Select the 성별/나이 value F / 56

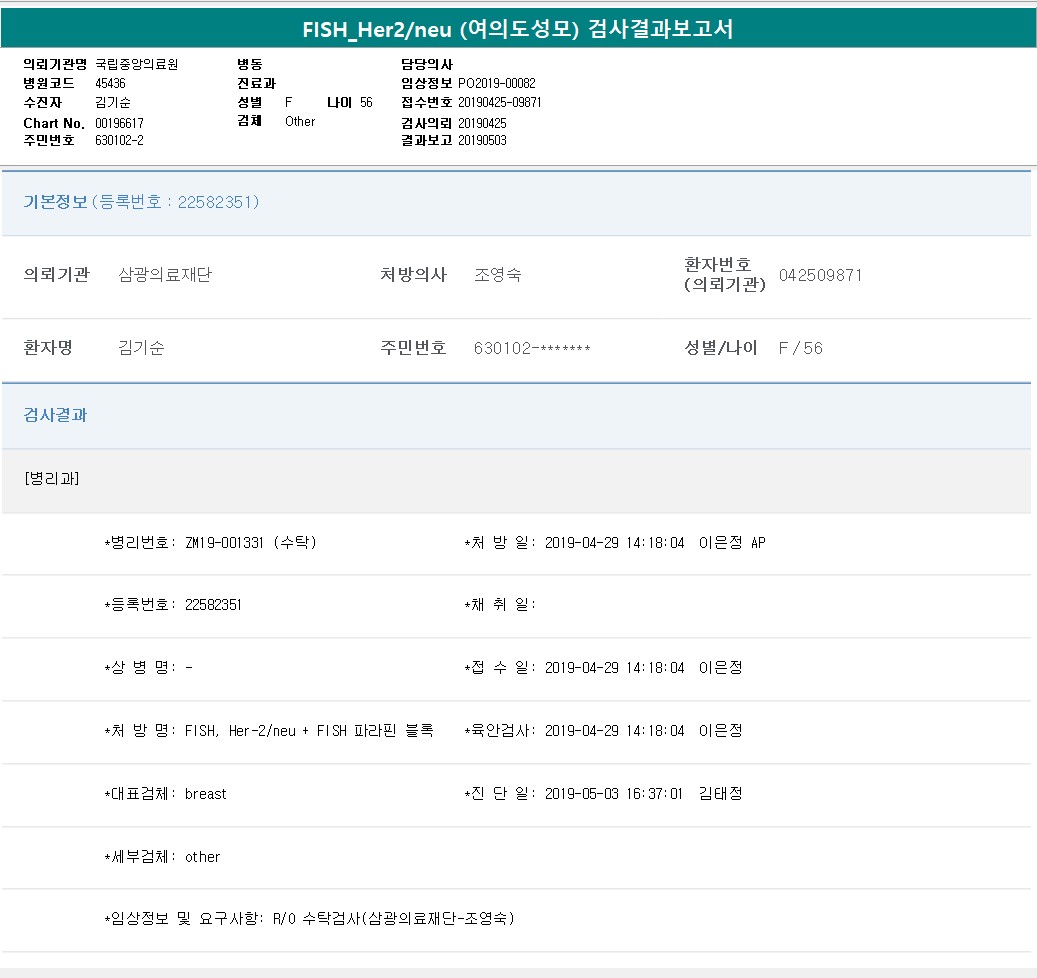pos(800,348)
